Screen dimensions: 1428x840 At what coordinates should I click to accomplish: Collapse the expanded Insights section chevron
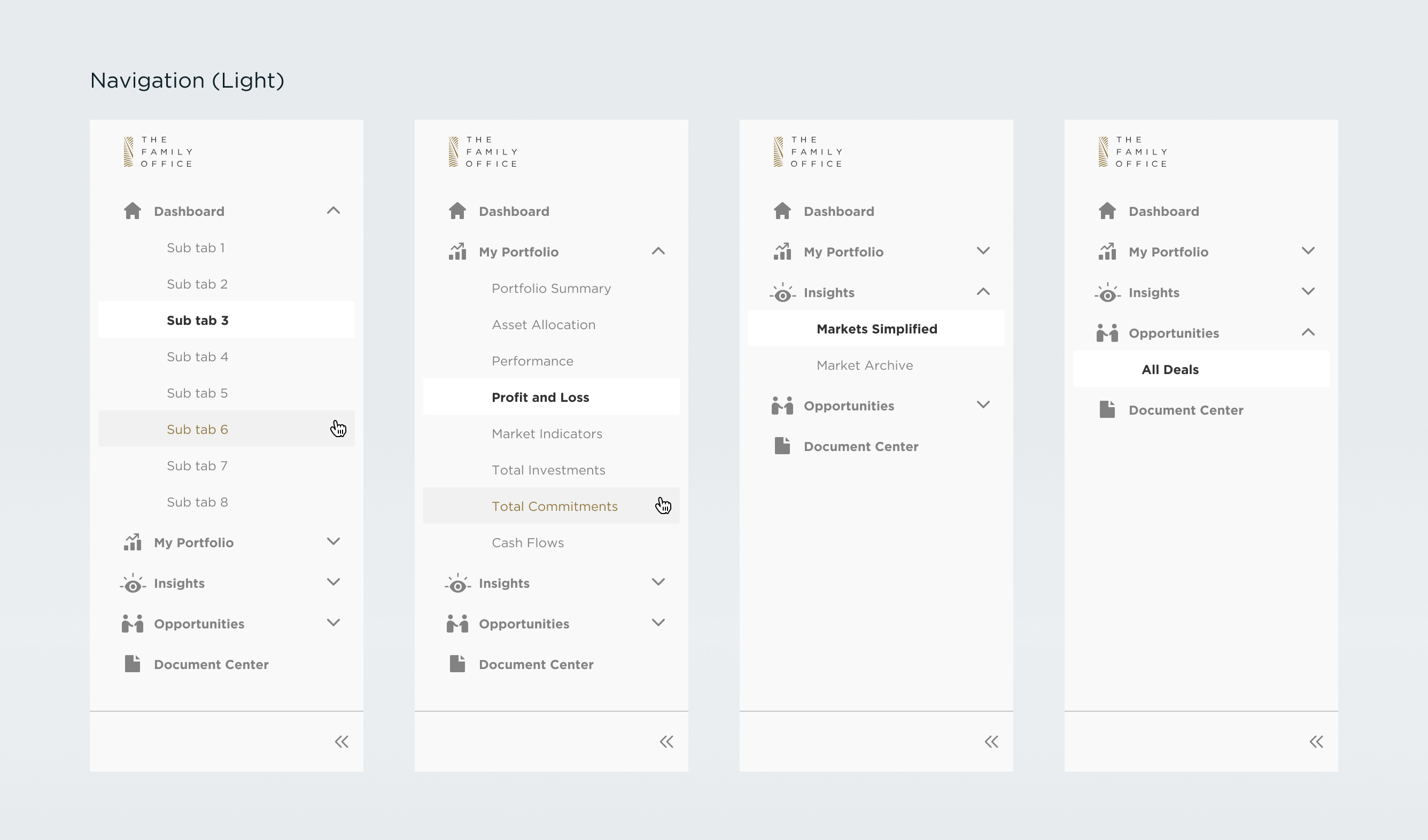[x=983, y=292]
